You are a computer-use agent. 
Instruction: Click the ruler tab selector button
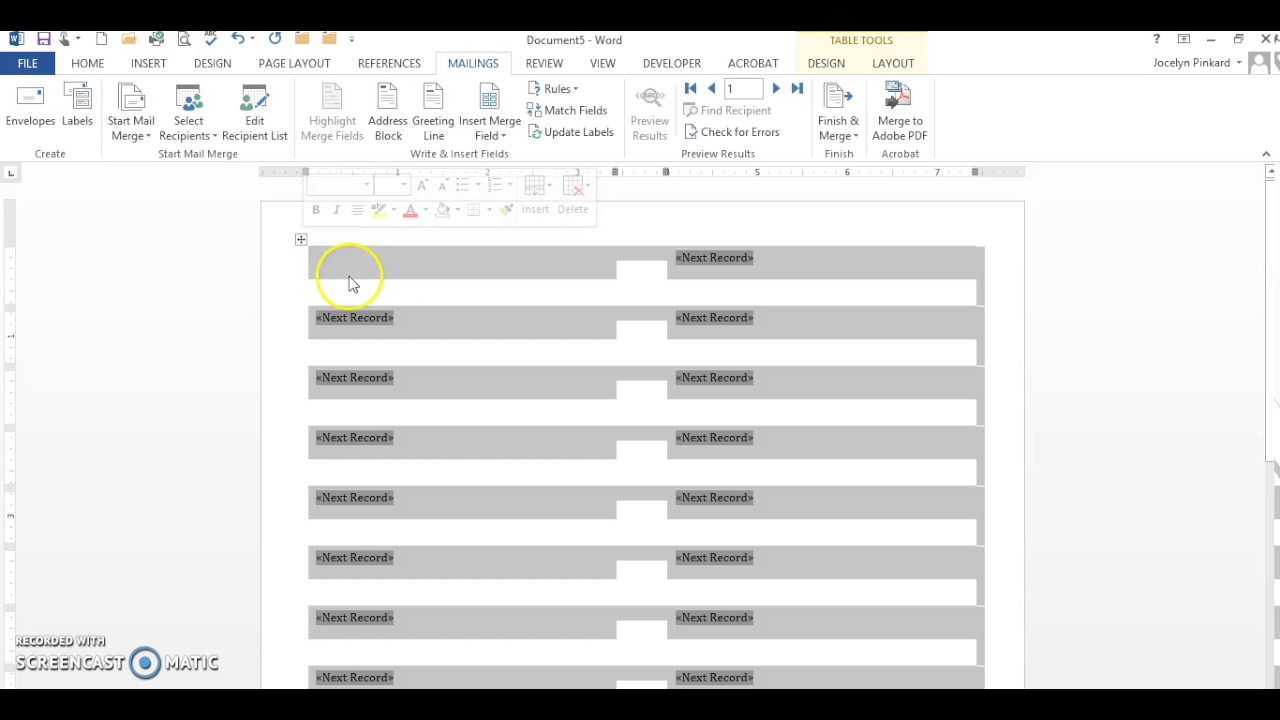click(x=11, y=173)
